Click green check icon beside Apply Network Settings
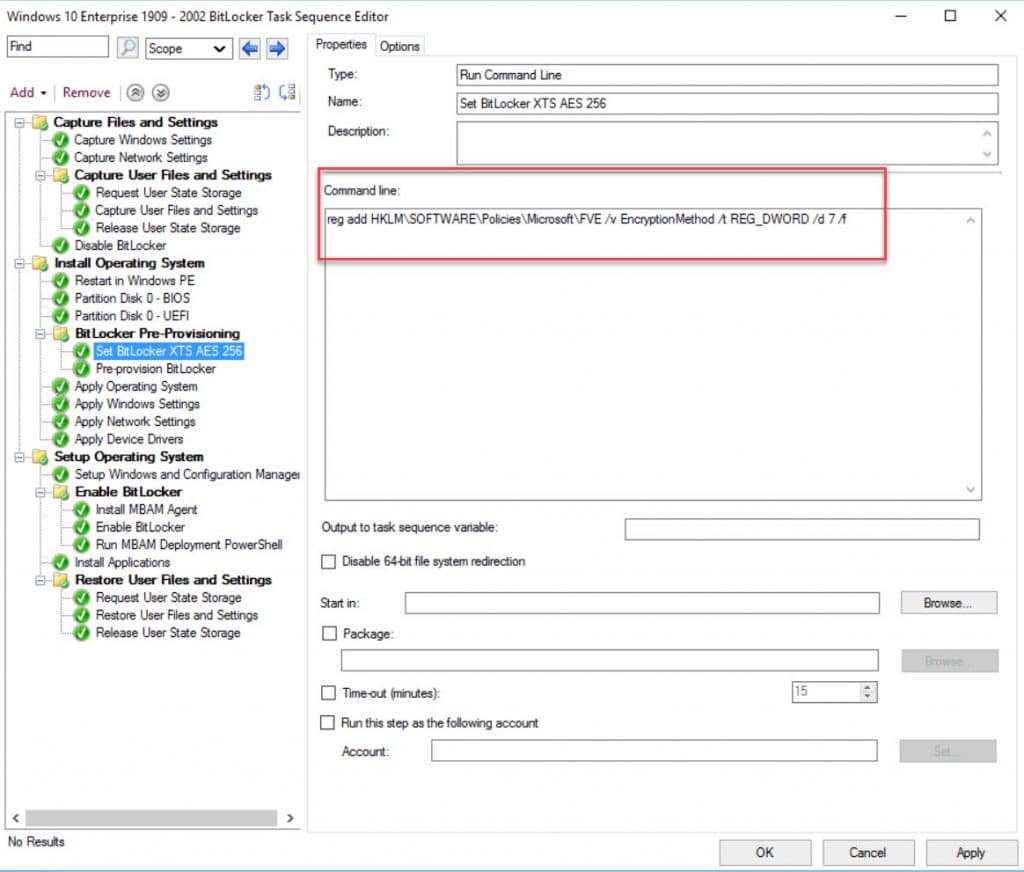1024x872 pixels. [x=61, y=422]
